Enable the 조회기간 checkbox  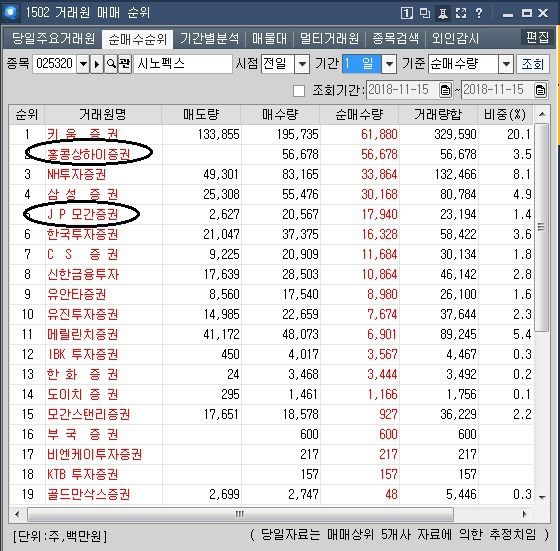click(299, 91)
